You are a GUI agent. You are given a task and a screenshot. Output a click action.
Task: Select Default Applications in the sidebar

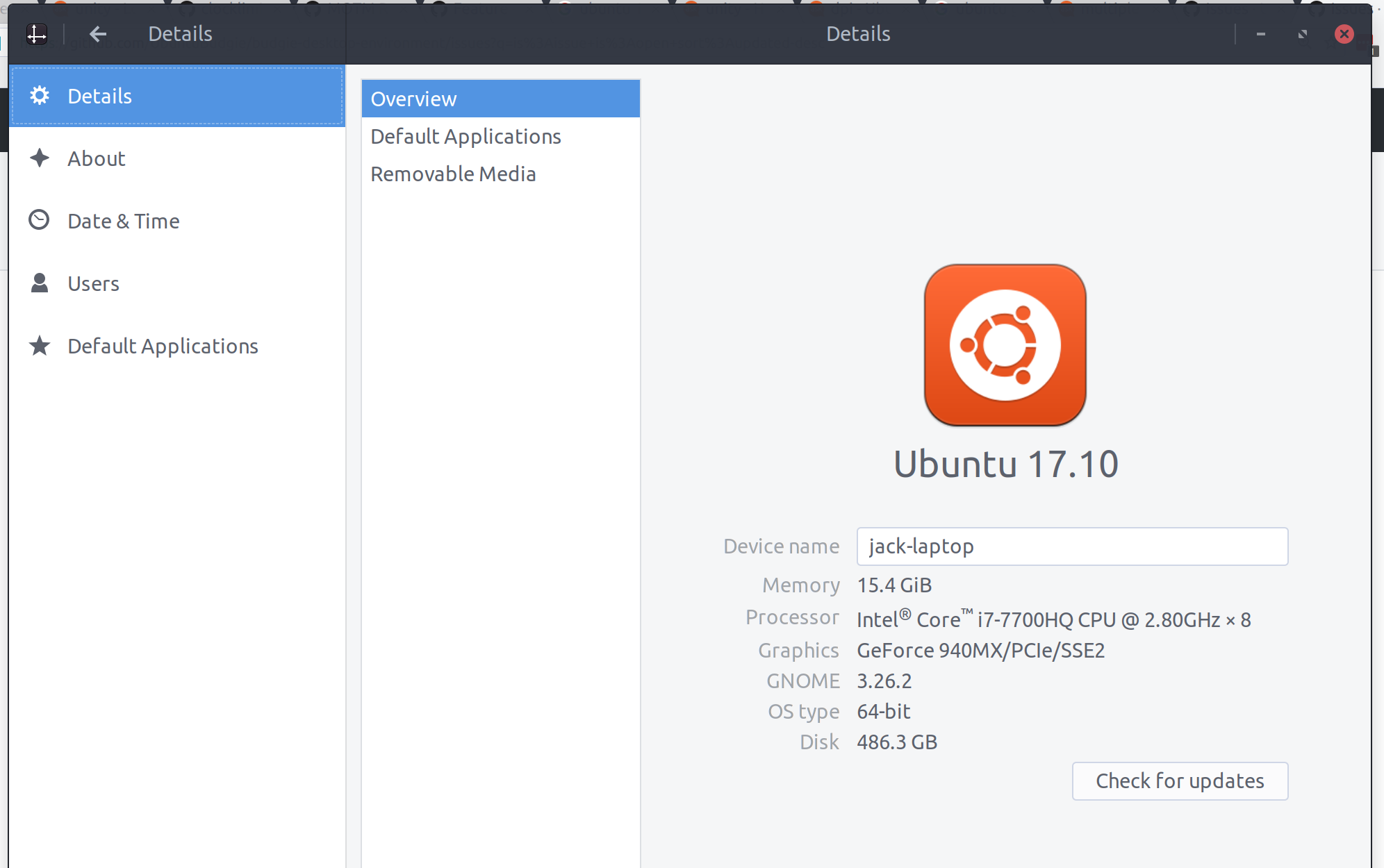click(163, 346)
